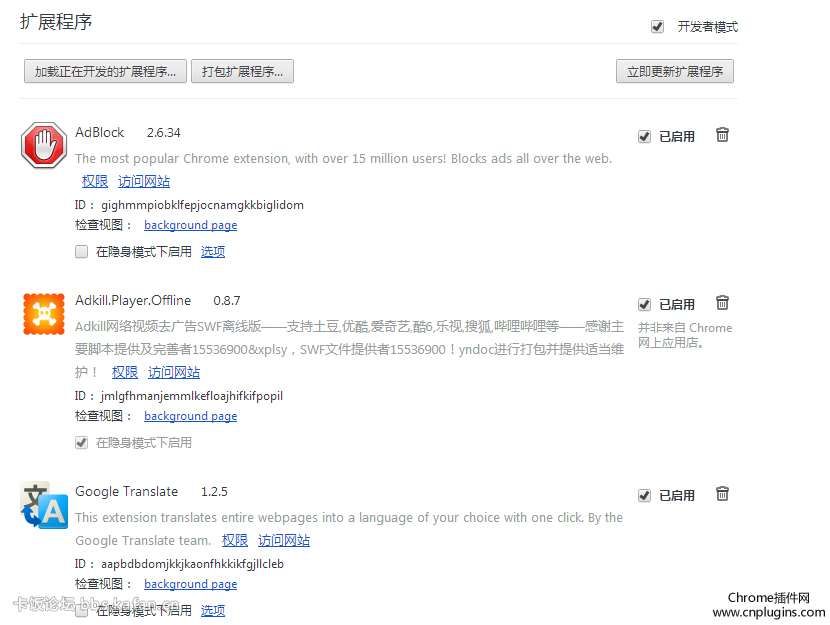
Task: Click the 打包扩展程序 button
Action: pos(242,72)
